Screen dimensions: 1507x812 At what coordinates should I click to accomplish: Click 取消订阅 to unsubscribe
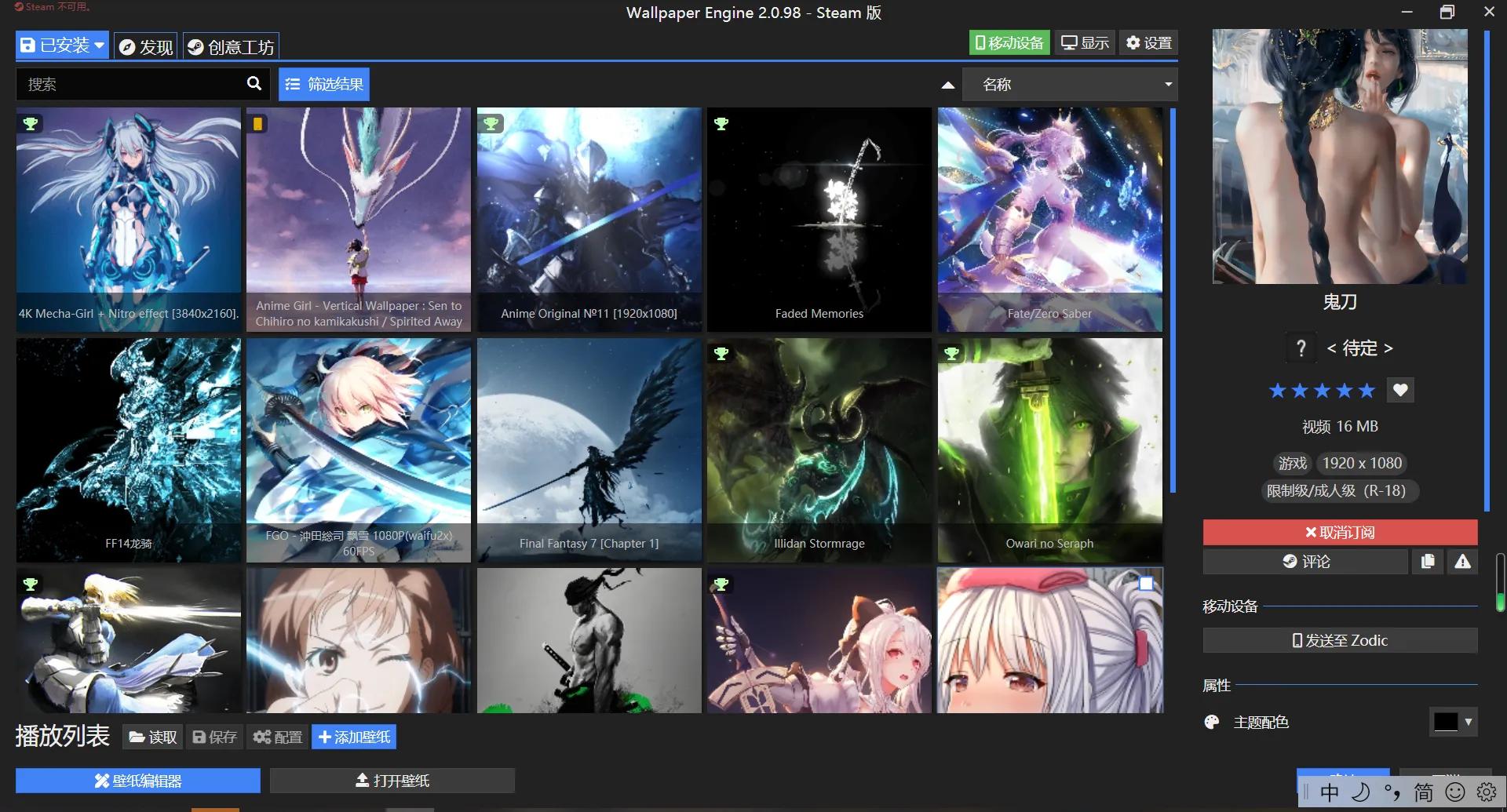pos(1340,533)
